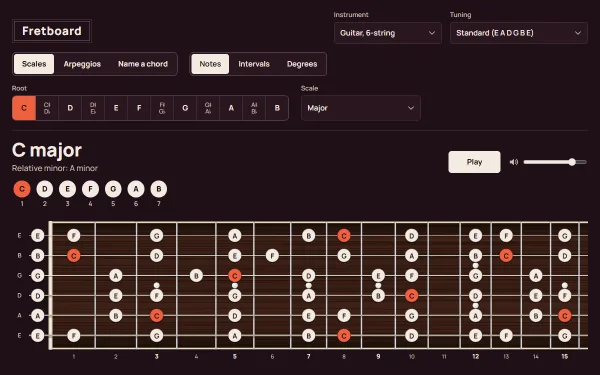Image resolution: width=600 pixels, height=375 pixels.
Task: Set root note to D
Action: point(70,108)
